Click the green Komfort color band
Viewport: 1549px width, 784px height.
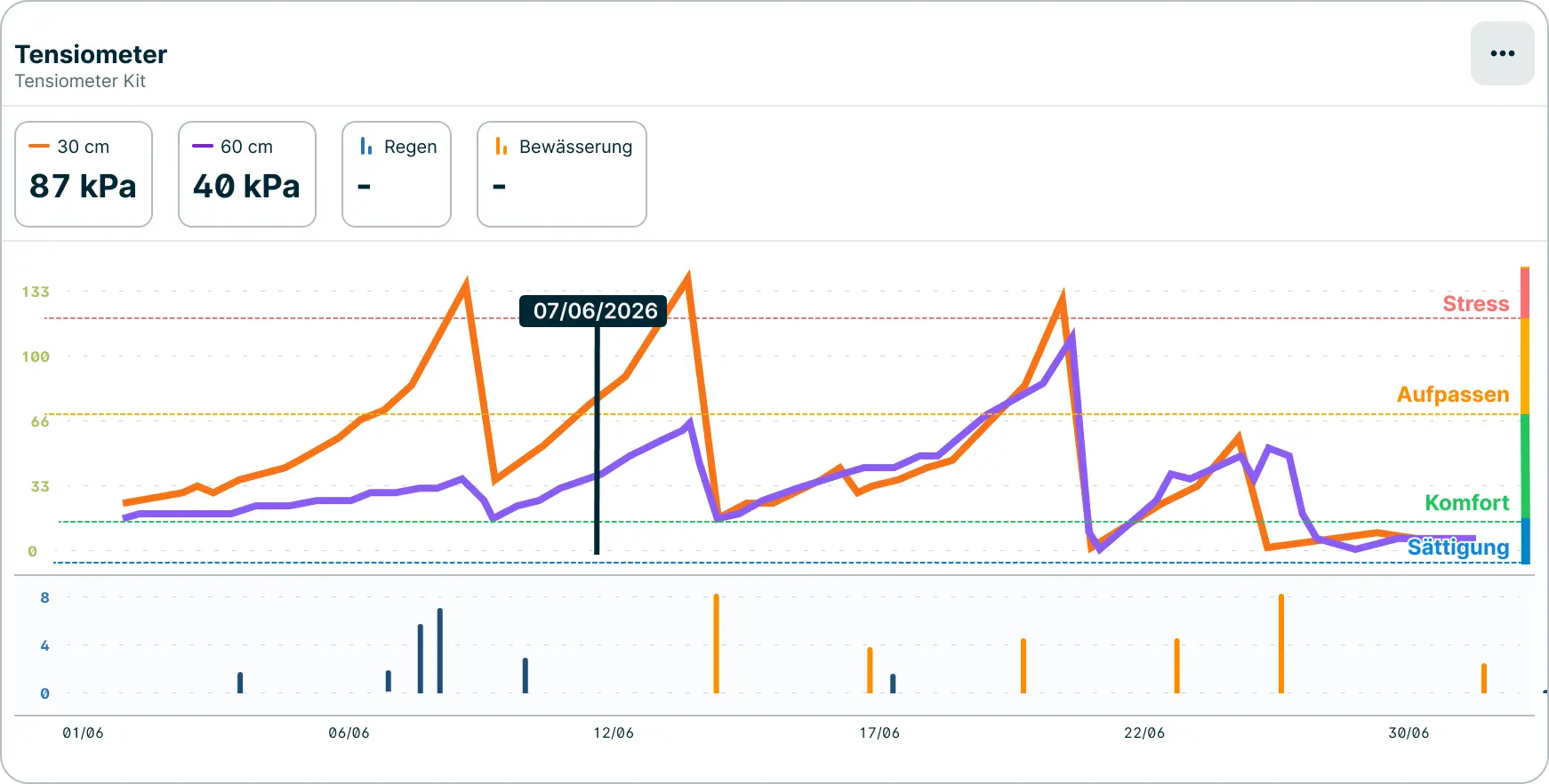[1525, 467]
